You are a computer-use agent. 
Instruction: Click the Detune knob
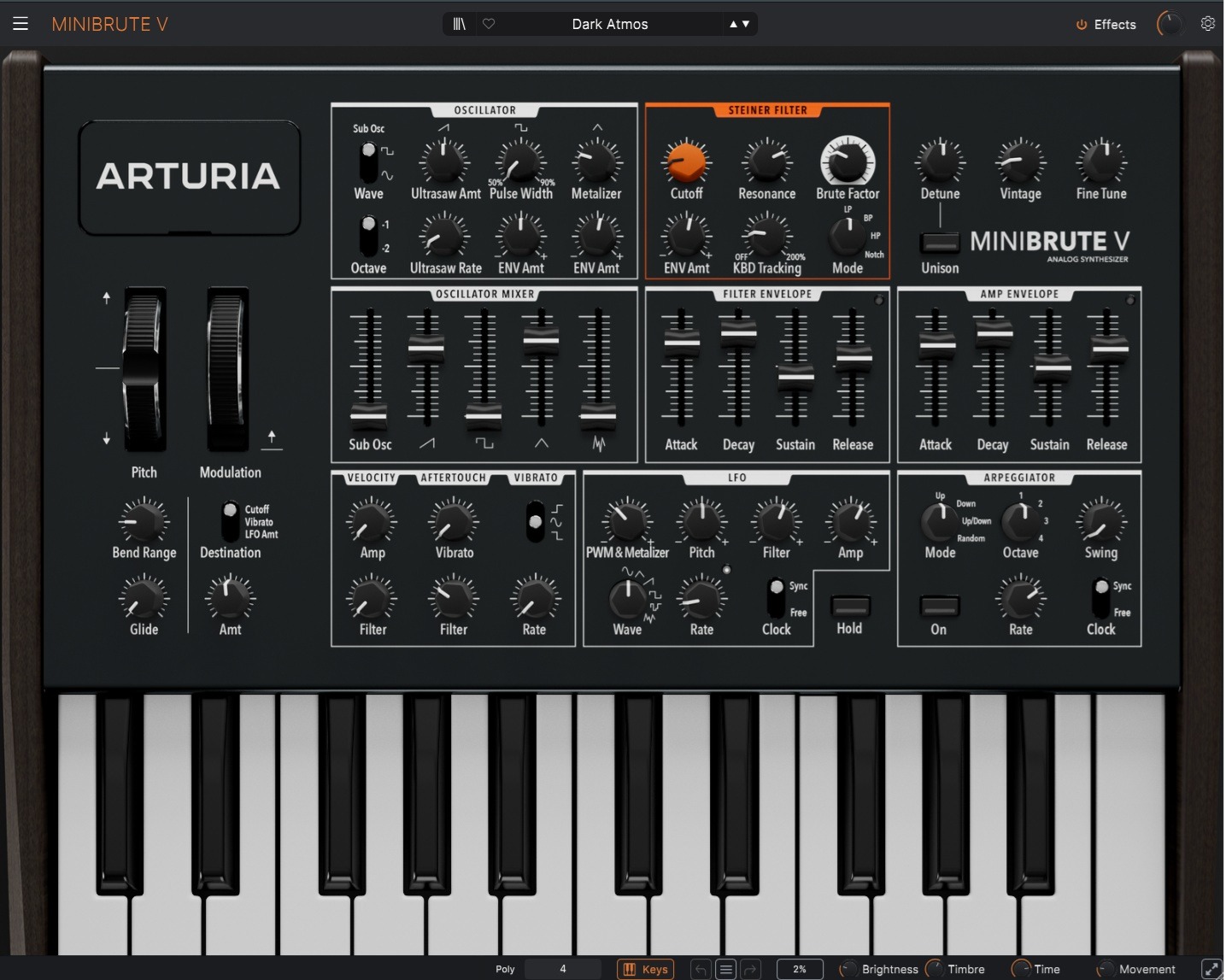click(x=940, y=161)
